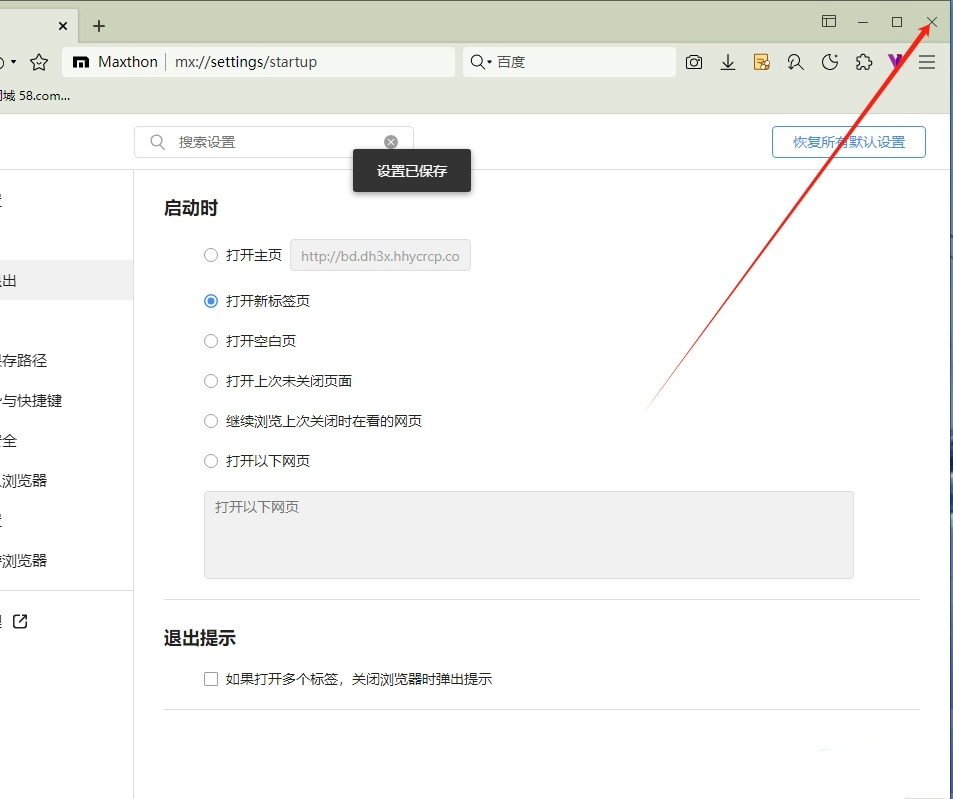Click the 搜索设置 search field
This screenshot has height=799, width=953.
(x=274, y=142)
